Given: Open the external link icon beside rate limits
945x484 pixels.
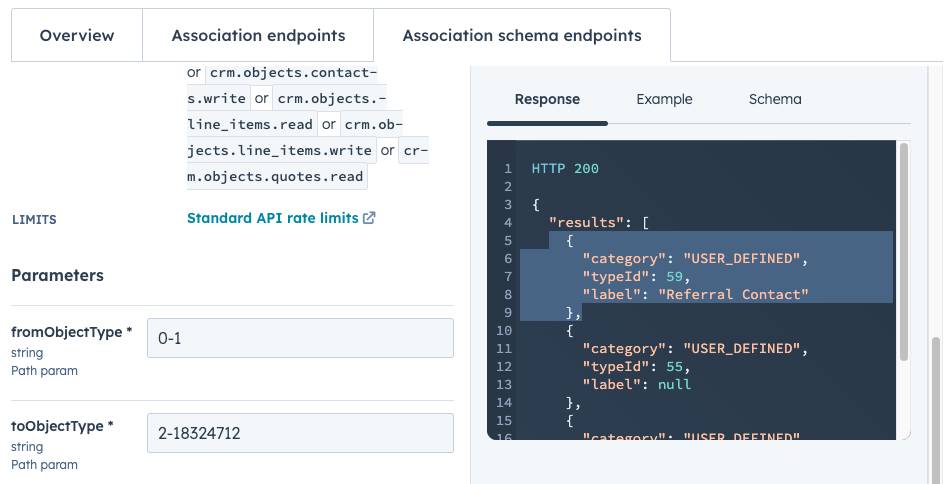Looking at the screenshot, I should coord(369,218).
